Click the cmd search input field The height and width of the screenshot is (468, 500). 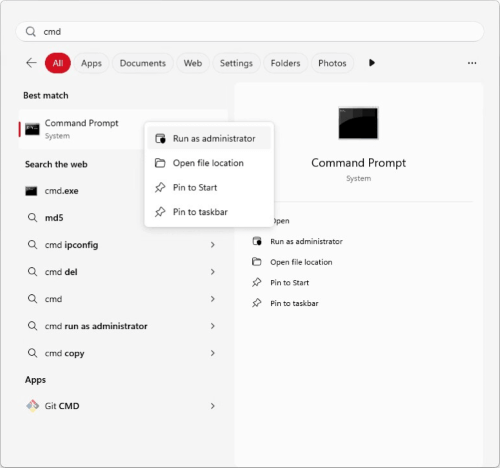pos(250,32)
